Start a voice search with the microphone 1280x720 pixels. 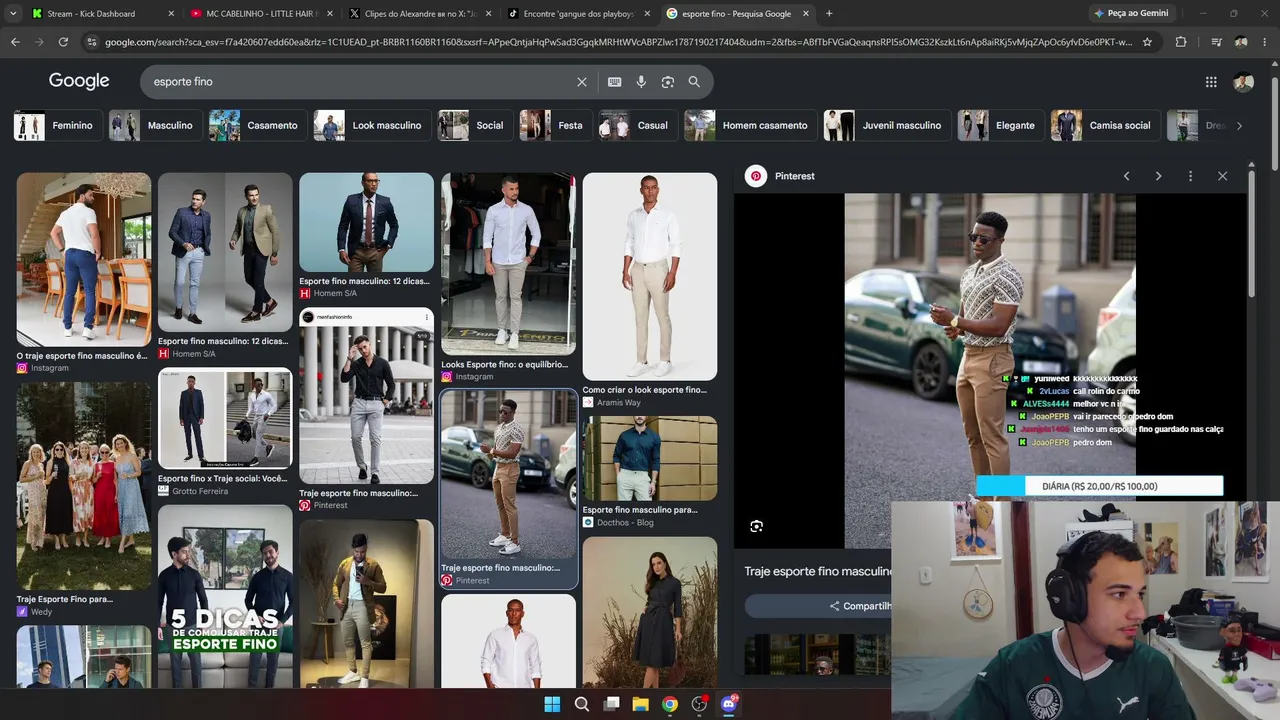coord(641,82)
